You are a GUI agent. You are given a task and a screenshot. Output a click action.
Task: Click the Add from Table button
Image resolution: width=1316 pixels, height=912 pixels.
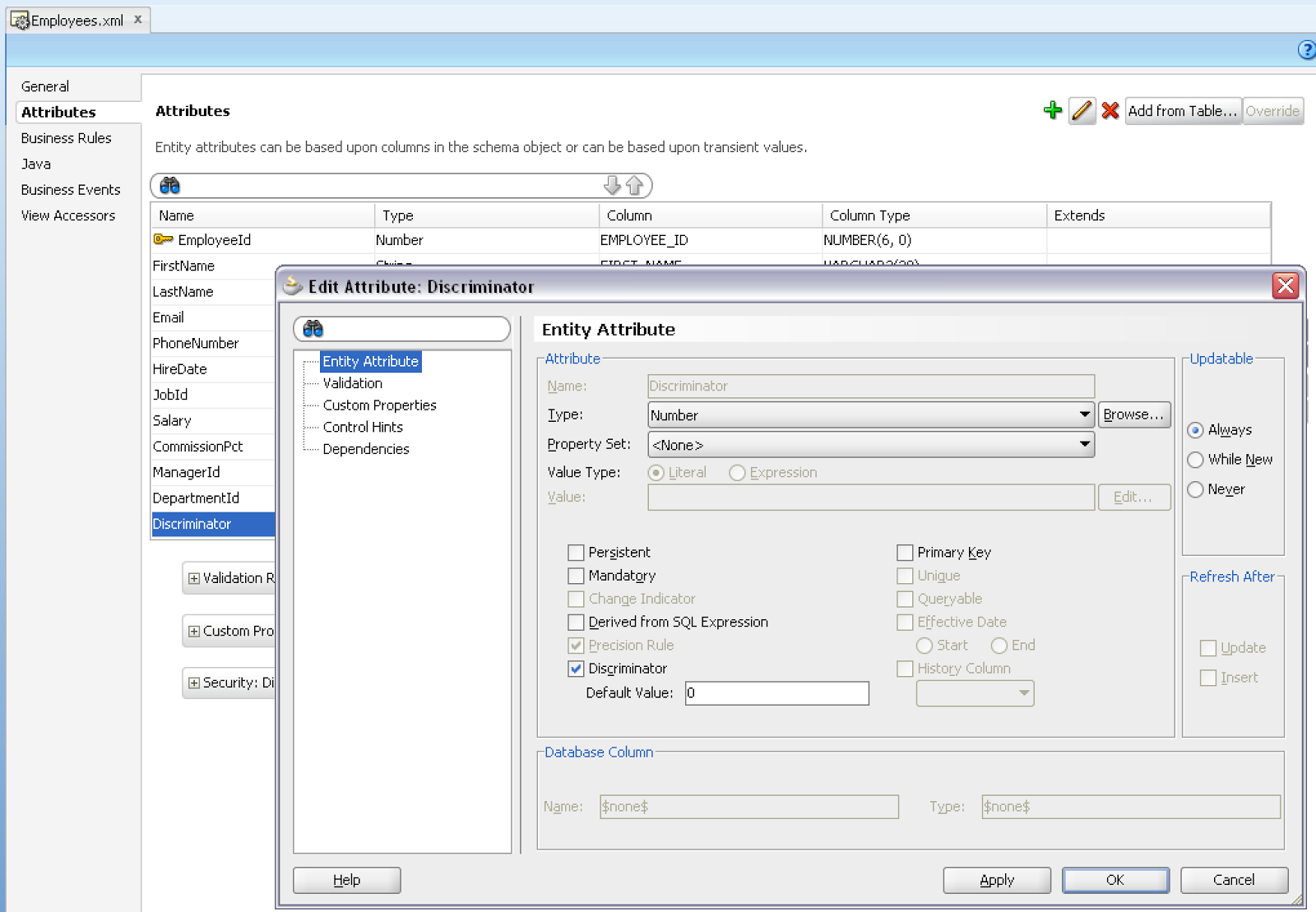(x=1182, y=111)
